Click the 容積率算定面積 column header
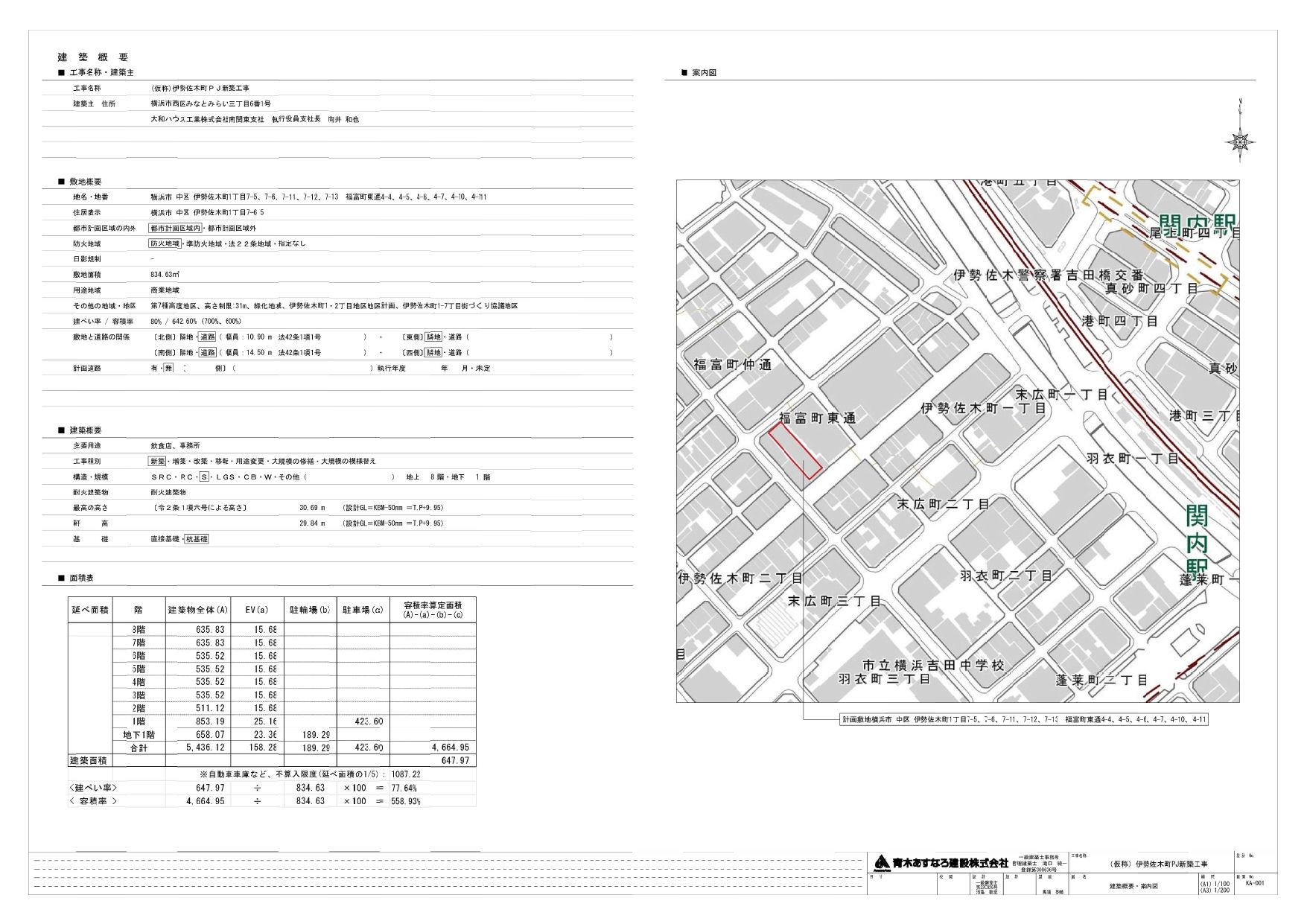 click(433, 610)
